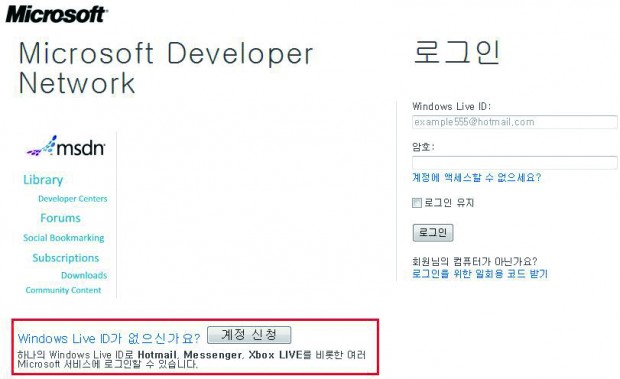This screenshot has width=620, height=379.
Task: Get a single-use code link
Action: tap(480, 273)
